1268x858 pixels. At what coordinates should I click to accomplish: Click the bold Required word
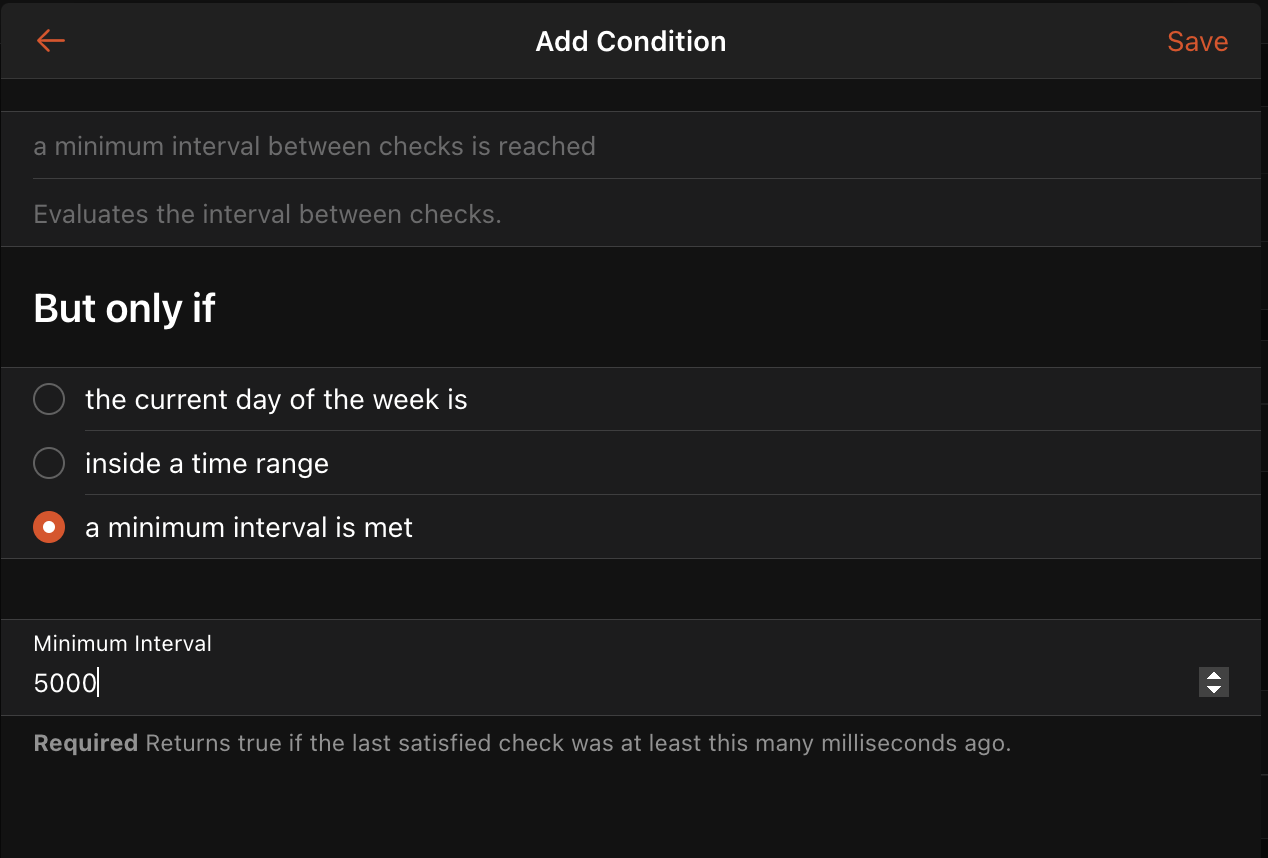tap(85, 744)
